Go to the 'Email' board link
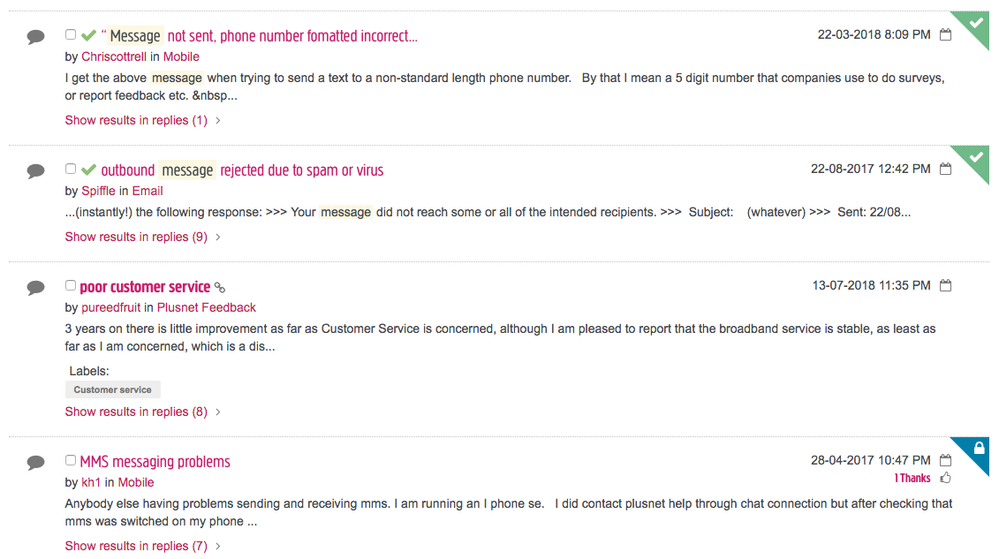 pyautogui.click(x=147, y=191)
